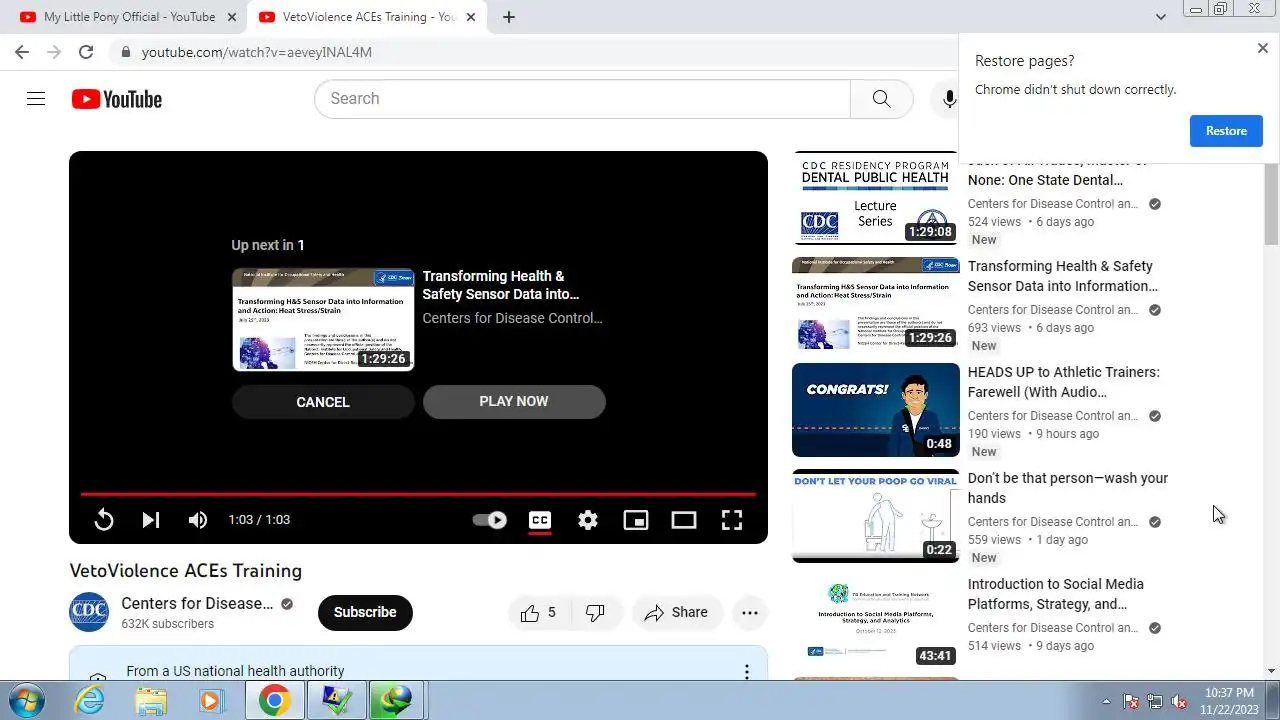View site information lock icon
The width and height of the screenshot is (1280, 720).
[124, 52]
